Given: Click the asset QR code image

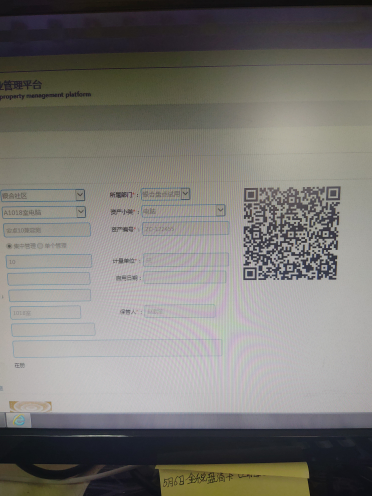Looking at the screenshot, I should pos(292,233).
